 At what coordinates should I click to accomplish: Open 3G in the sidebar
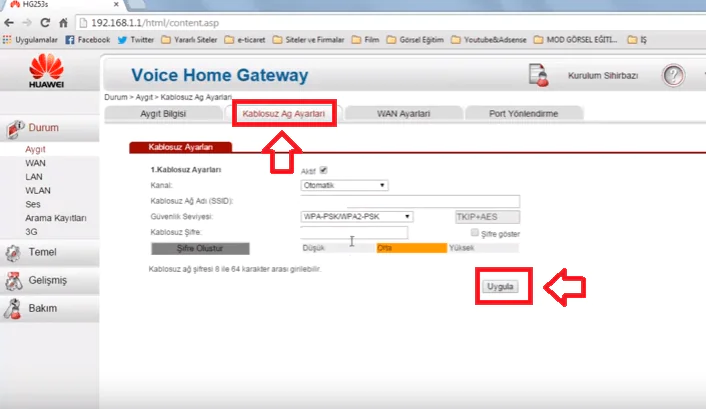coord(31,232)
